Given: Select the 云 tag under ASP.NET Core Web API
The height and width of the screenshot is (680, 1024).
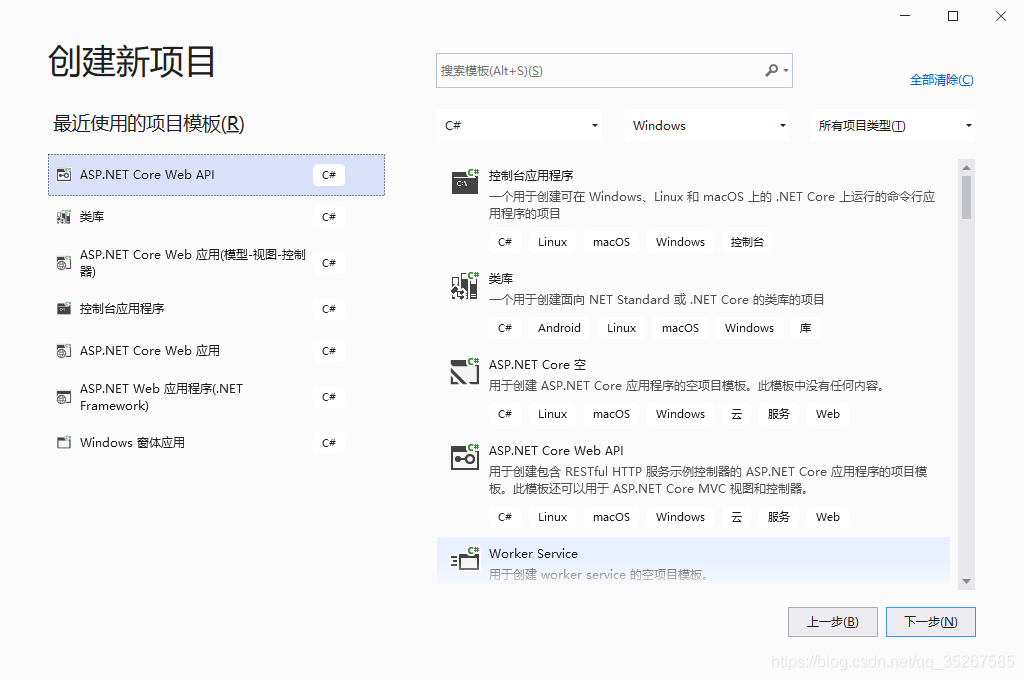Looking at the screenshot, I should pos(737,516).
